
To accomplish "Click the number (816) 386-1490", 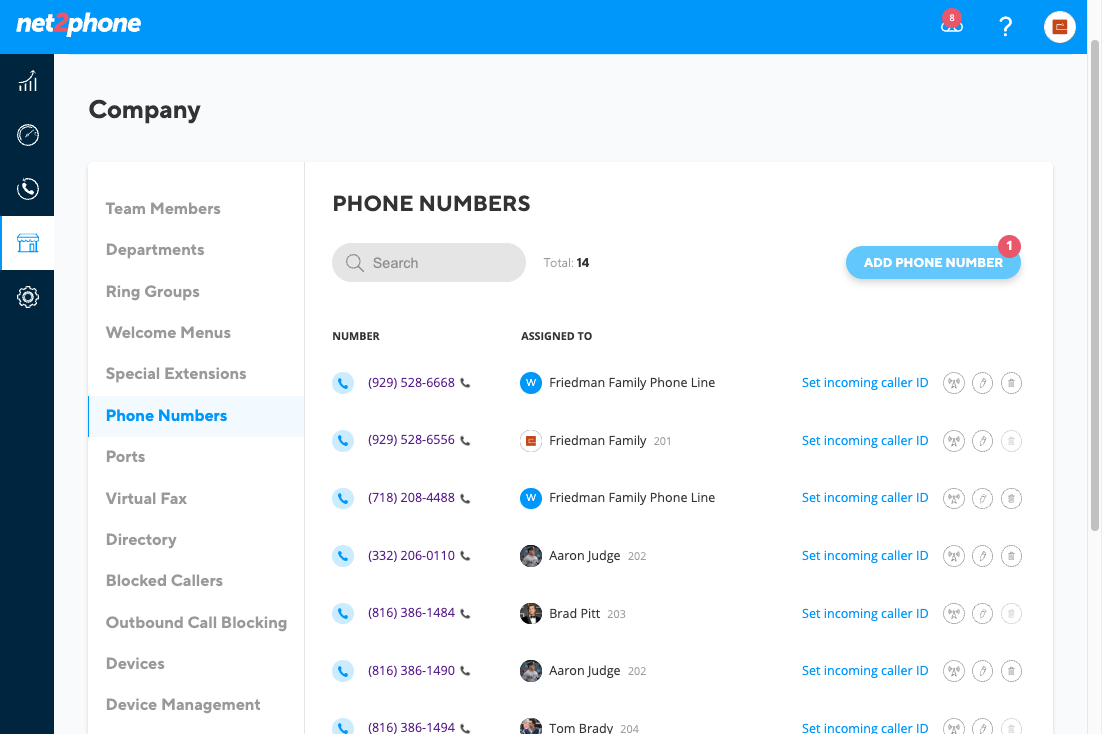I will 411,671.
